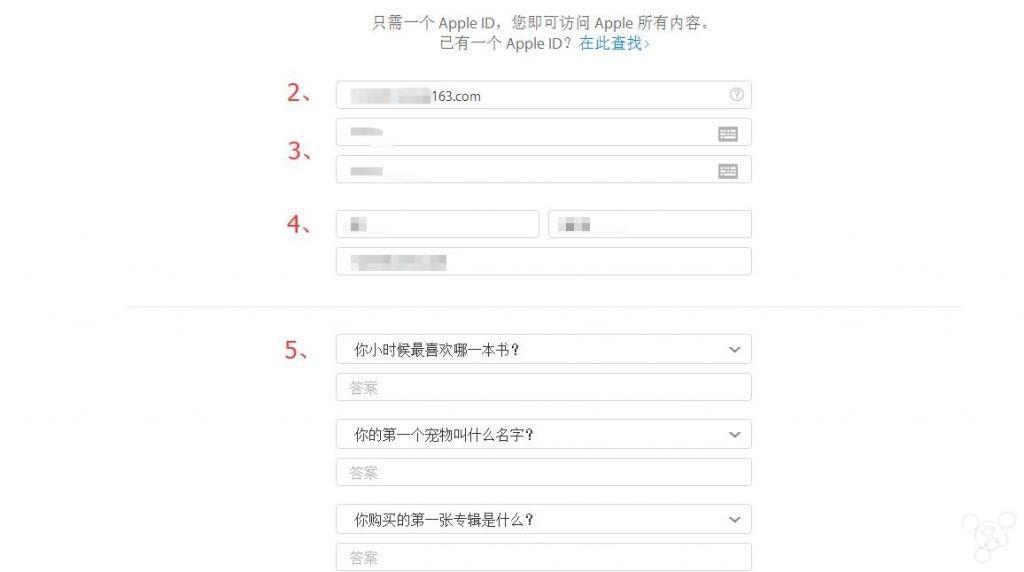
Task: Click chevron arrow beside 你小时候最喜欢哪一本书
Action: coord(735,350)
